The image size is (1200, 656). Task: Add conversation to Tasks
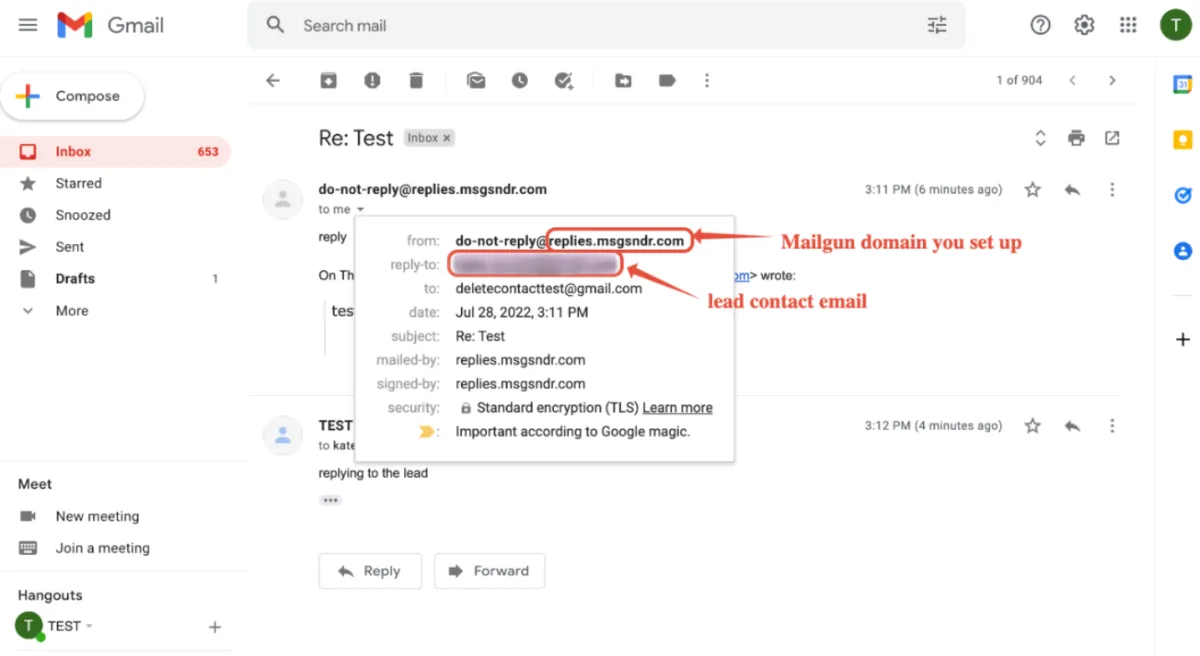pos(564,81)
